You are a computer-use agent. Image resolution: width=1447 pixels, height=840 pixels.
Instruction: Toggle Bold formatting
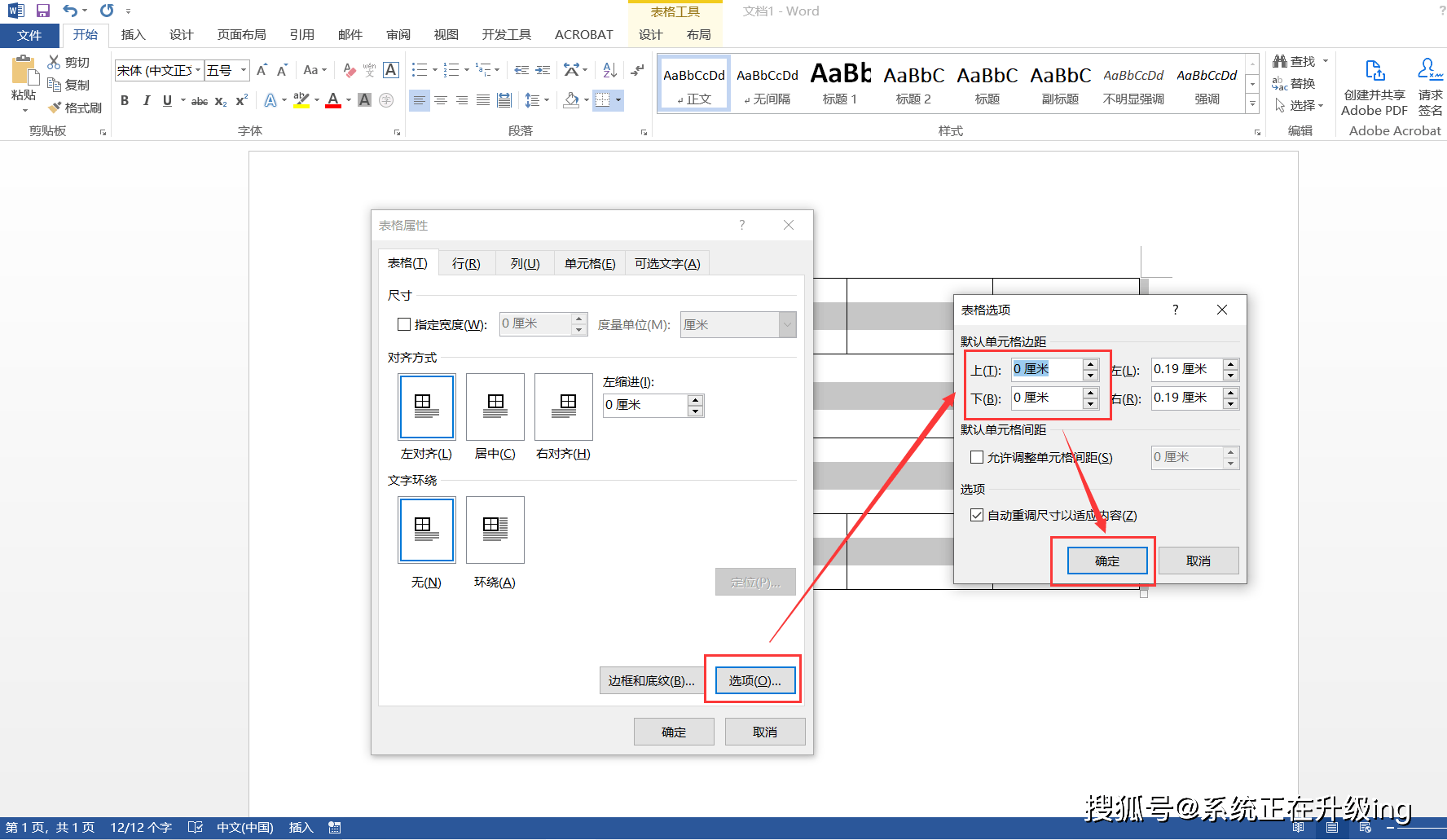pyautogui.click(x=125, y=100)
